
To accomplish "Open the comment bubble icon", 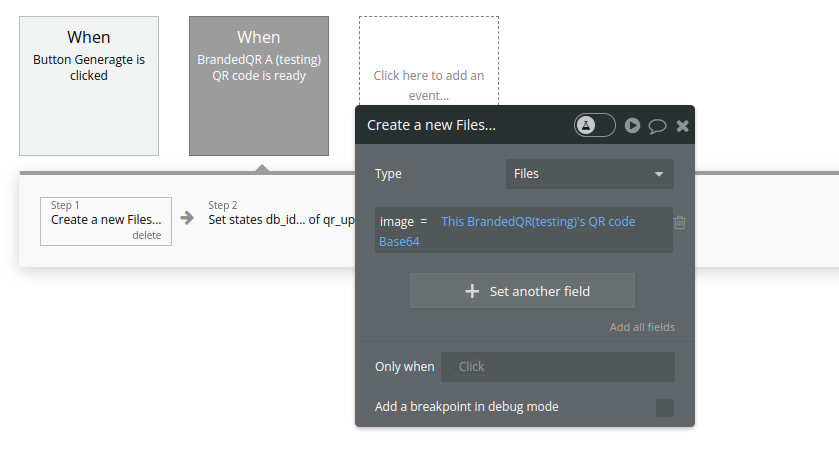I will coord(657,126).
